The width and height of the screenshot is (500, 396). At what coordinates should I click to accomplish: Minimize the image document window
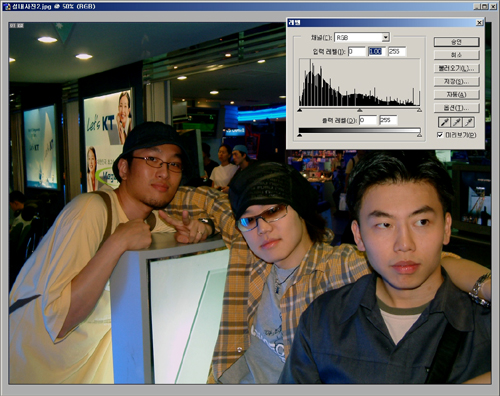coord(477,6)
